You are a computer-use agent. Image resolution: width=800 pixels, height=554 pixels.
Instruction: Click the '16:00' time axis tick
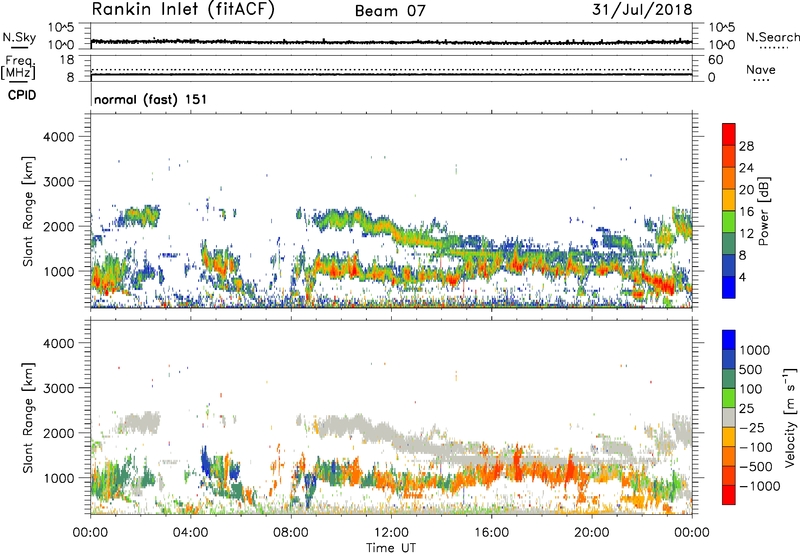pyautogui.click(x=491, y=533)
